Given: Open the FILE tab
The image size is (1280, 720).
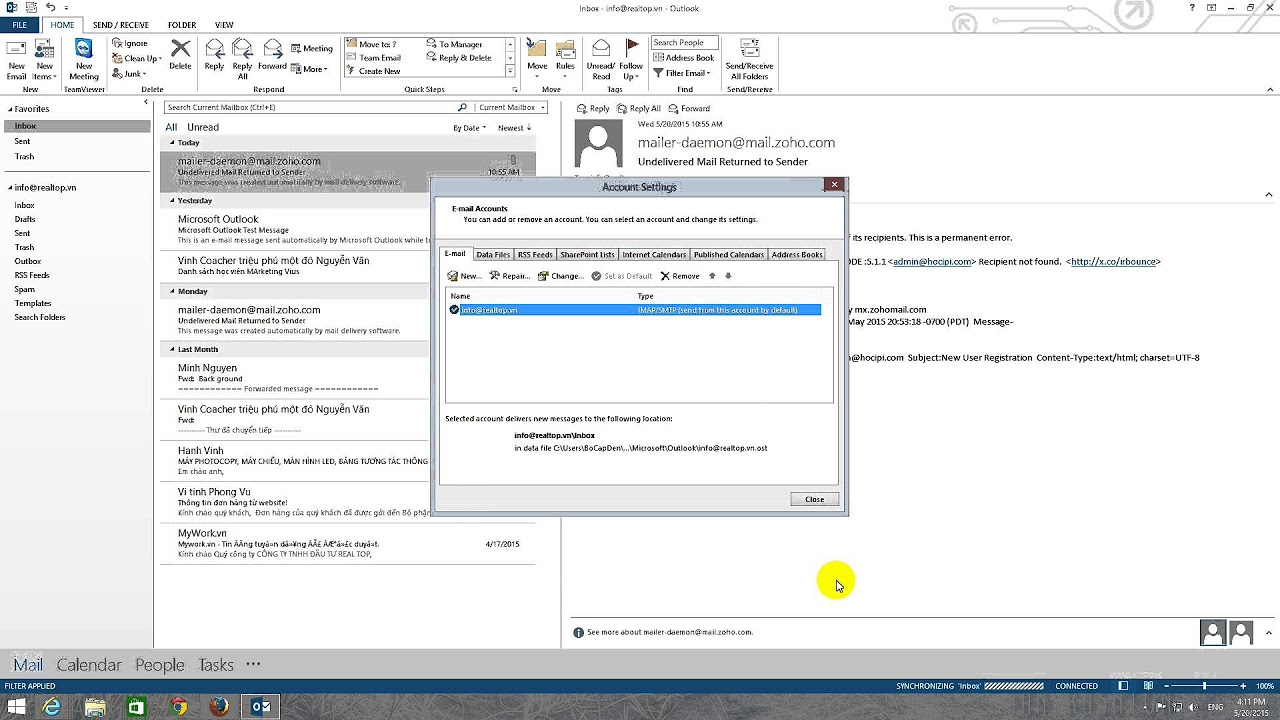Looking at the screenshot, I should click(x=19, y=24).
